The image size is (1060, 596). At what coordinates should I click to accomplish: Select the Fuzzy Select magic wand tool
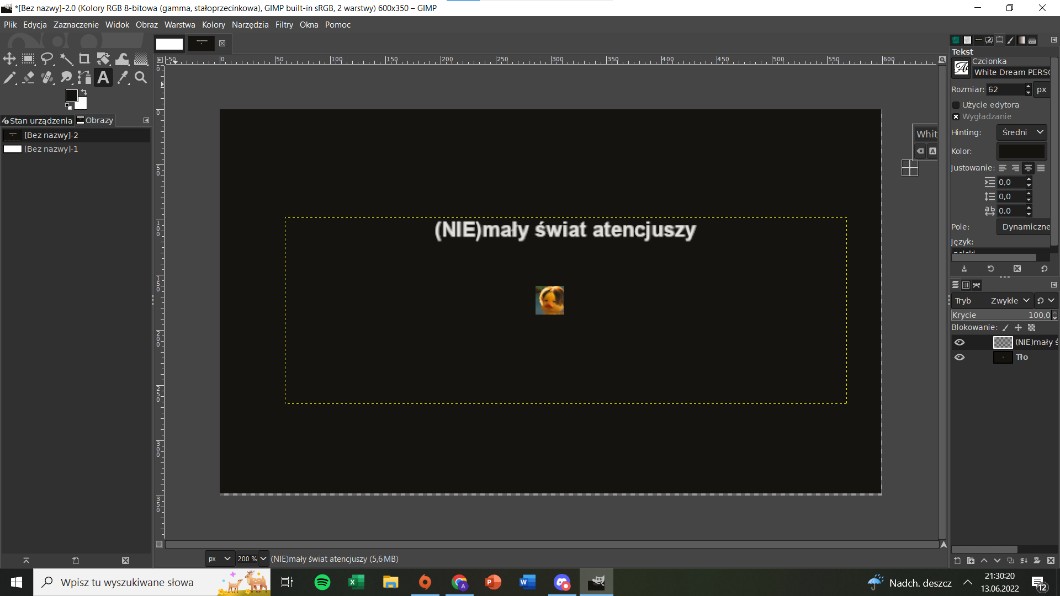coord(66,59)
